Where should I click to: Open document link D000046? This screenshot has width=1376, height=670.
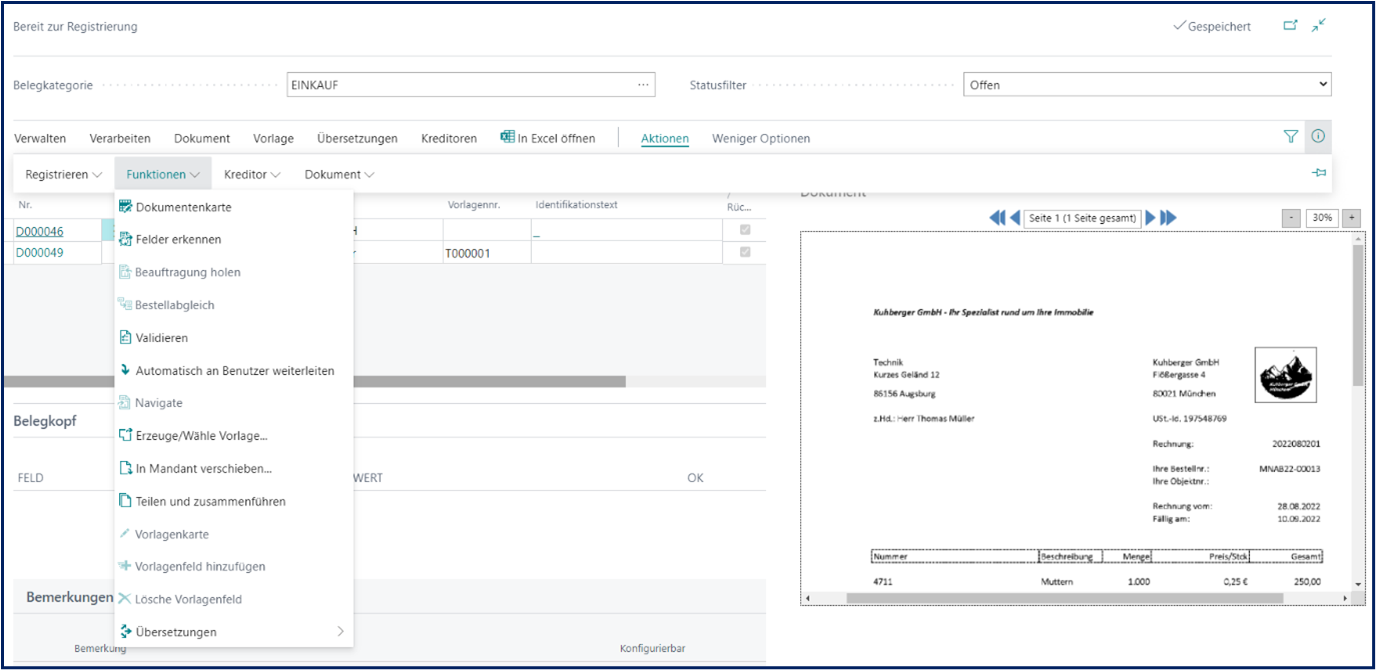point(40,232)
